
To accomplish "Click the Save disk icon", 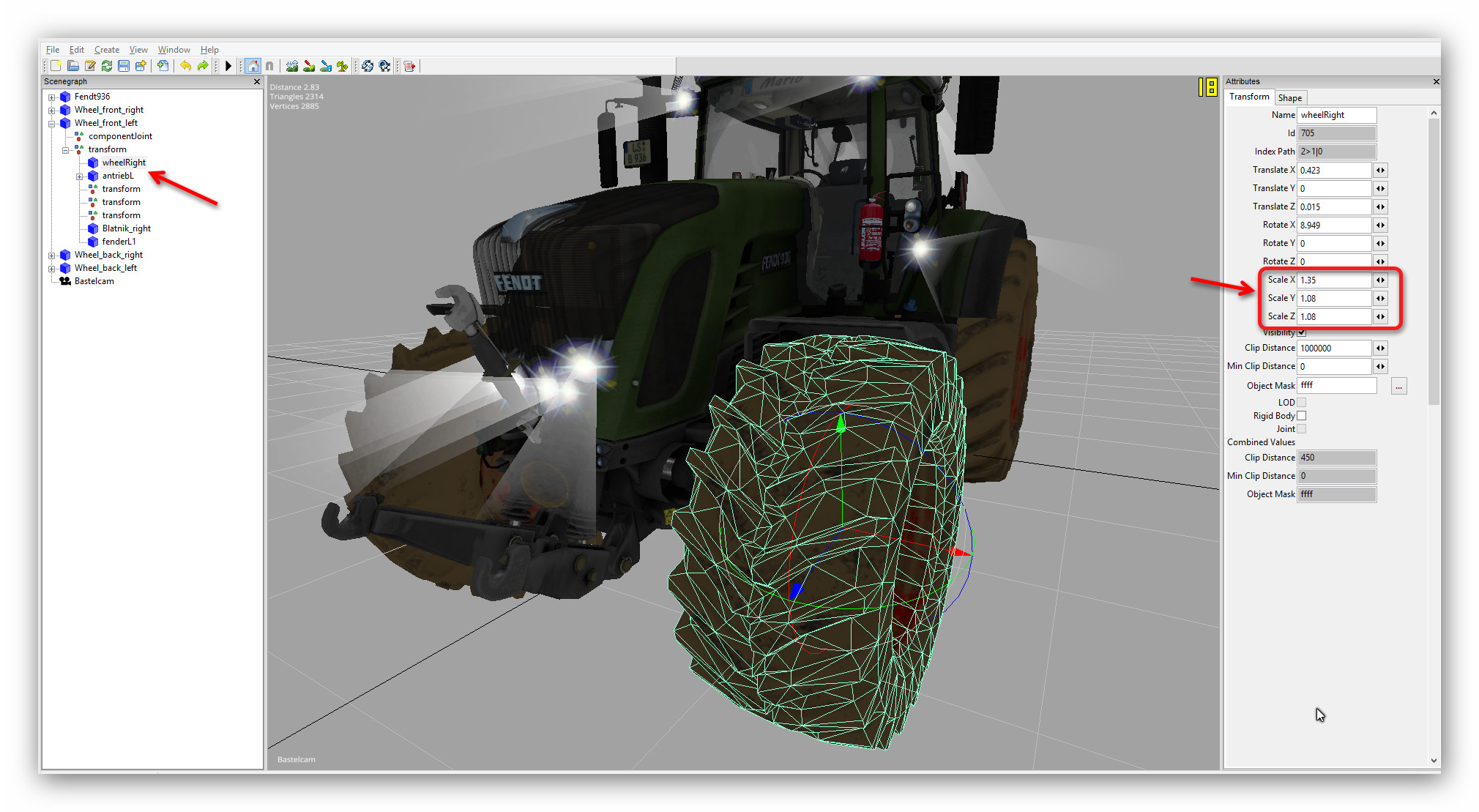I will pyautogui.click(x=124, y=66).
